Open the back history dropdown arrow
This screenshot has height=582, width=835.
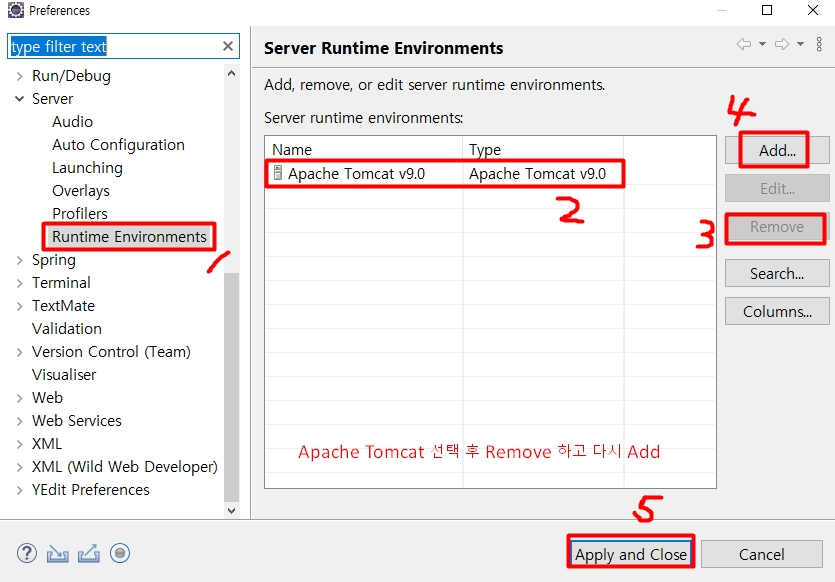762,44
